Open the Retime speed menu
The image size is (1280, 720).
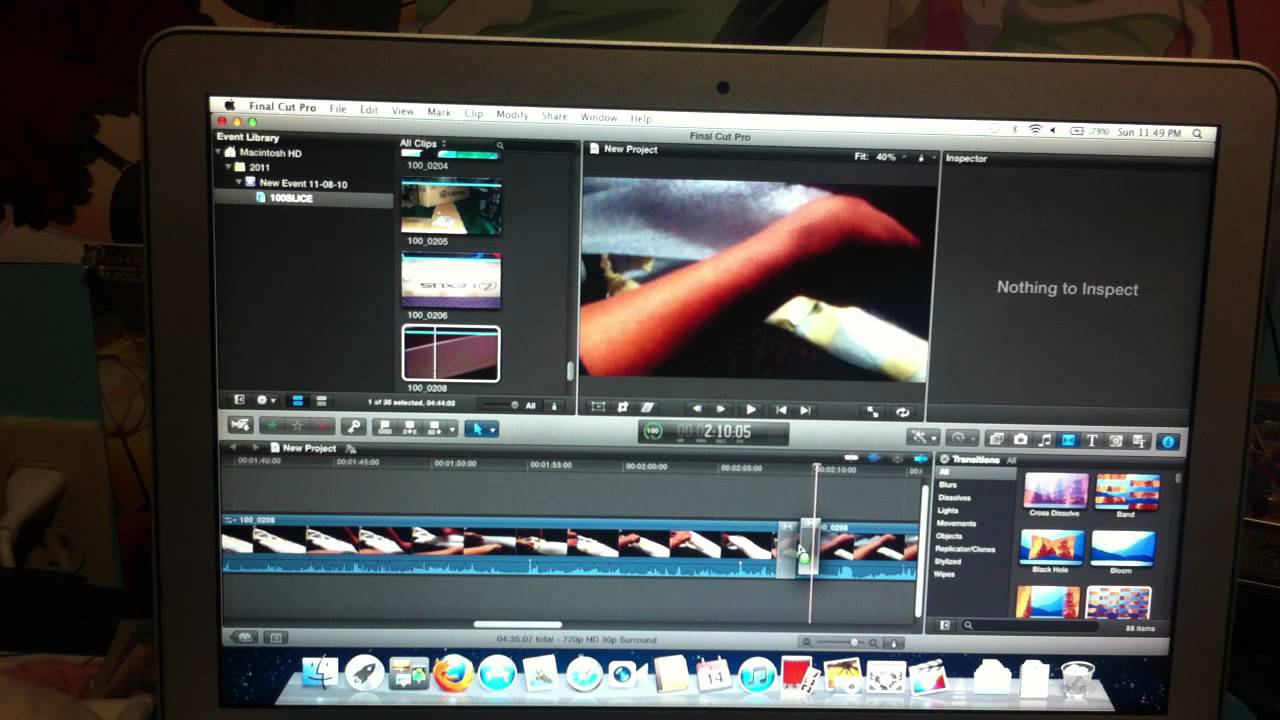[x=962, y=438]
